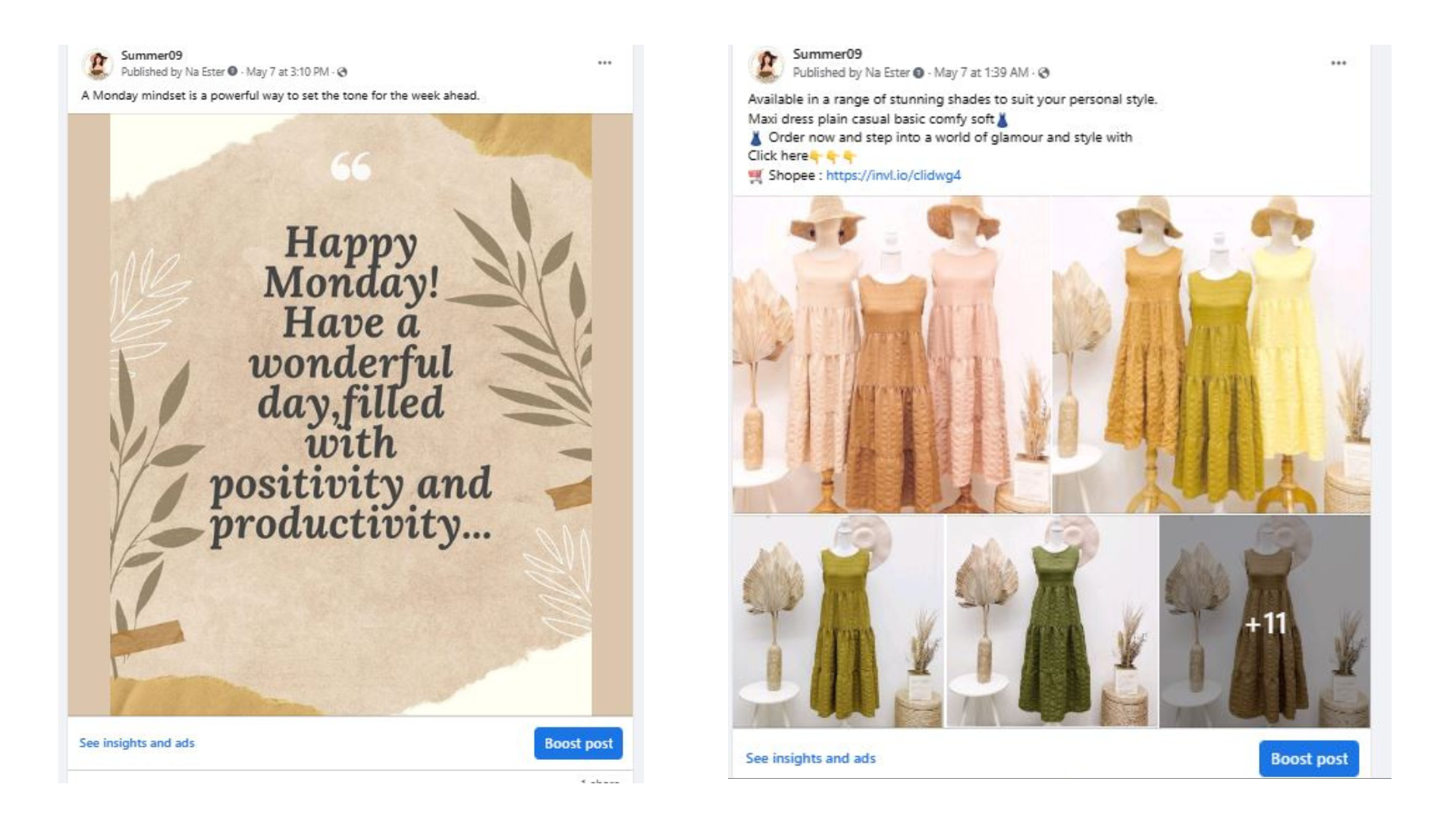Click the public globe icon on 3:10 PM post
The image size is (1456, 819).
pos(343,73)
